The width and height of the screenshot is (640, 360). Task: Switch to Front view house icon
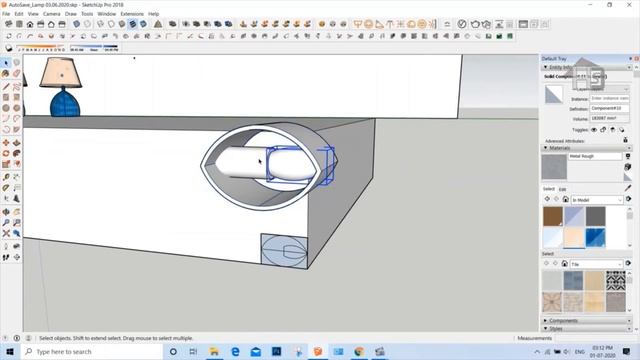click(30, 24)
